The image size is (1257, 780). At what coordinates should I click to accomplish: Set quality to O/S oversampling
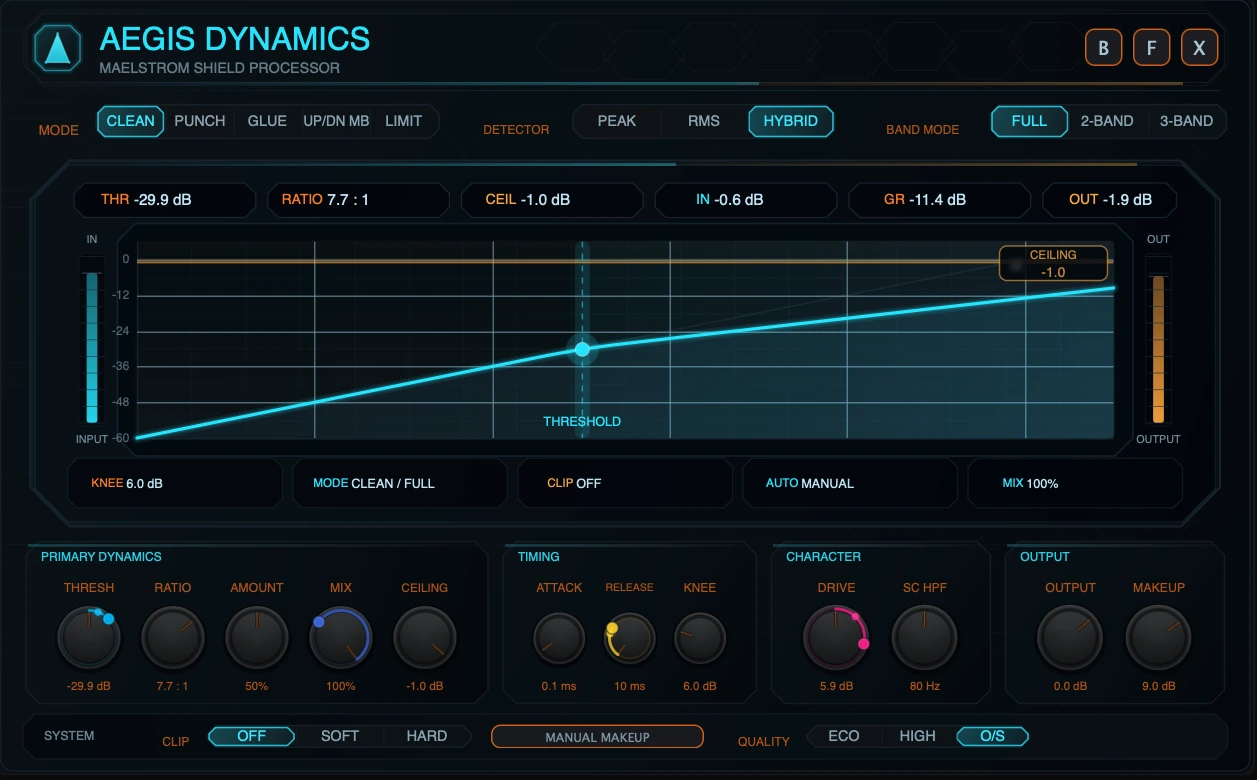pyautogui.click(x=992, y=736)
